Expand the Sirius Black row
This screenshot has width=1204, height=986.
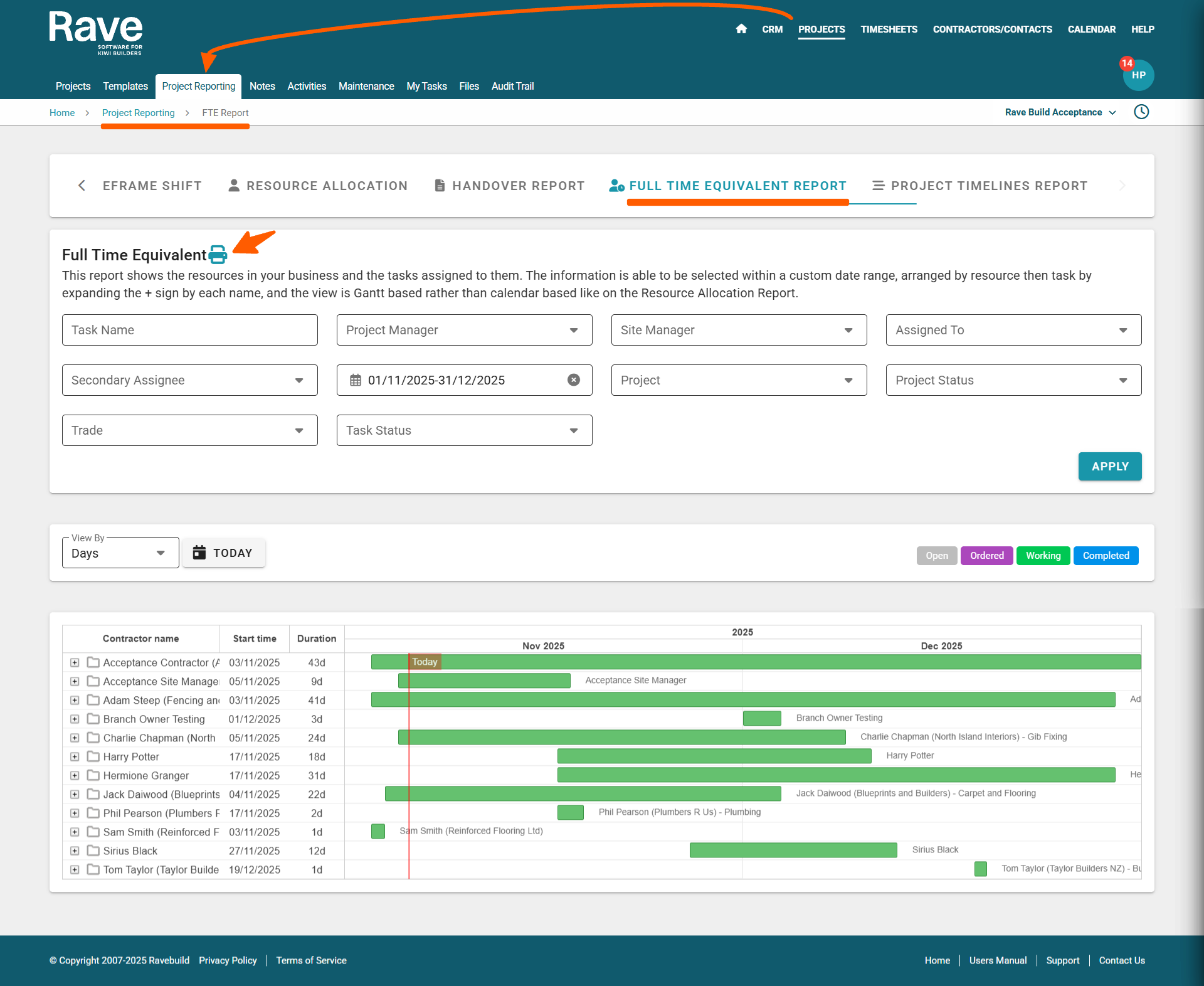click(75, 851)
